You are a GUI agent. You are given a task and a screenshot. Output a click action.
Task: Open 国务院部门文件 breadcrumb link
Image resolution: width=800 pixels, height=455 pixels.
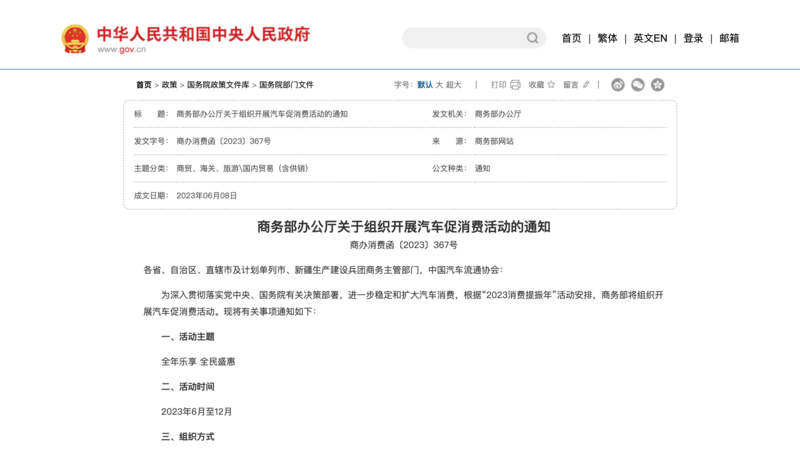point(286,85)
